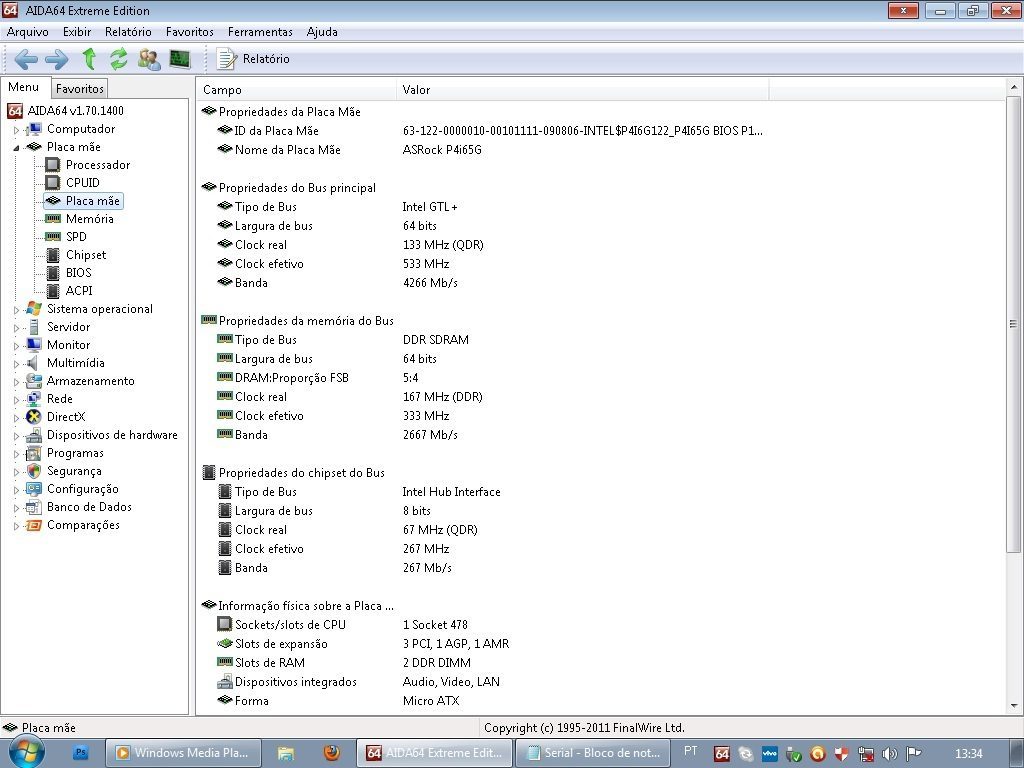Go back using the blue left arrow
Image resolution: width=1024 pixels, height=768 pixels.
26,59
